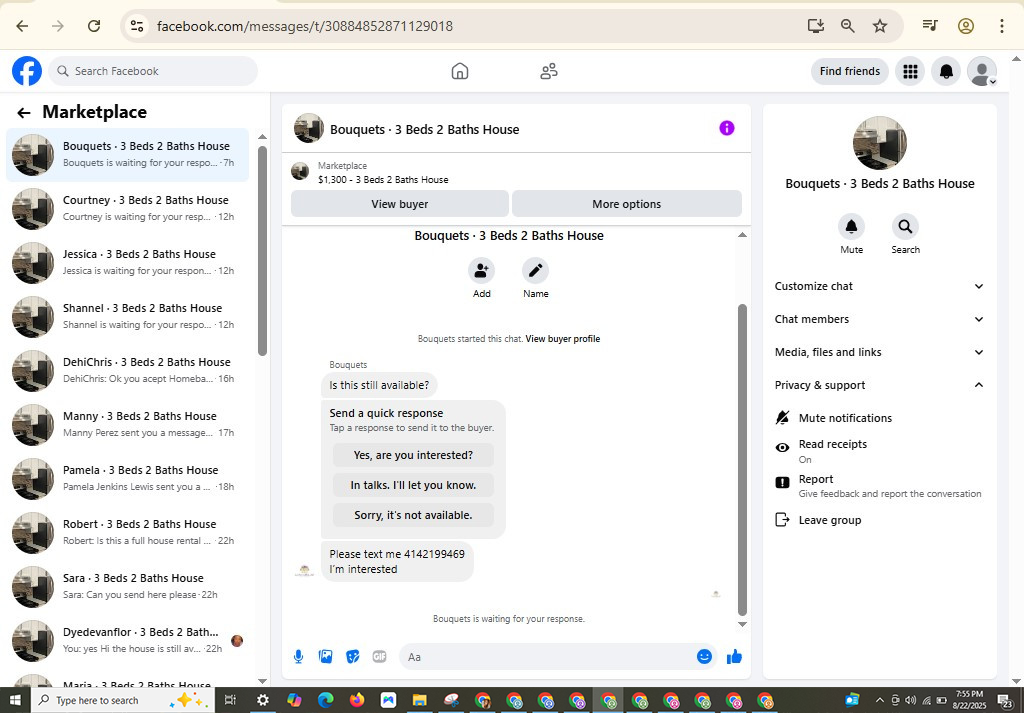Screen dimensions: 1024x713
Task: Open the Friends icon in top navigation
Action: click(x=549, y=71)
